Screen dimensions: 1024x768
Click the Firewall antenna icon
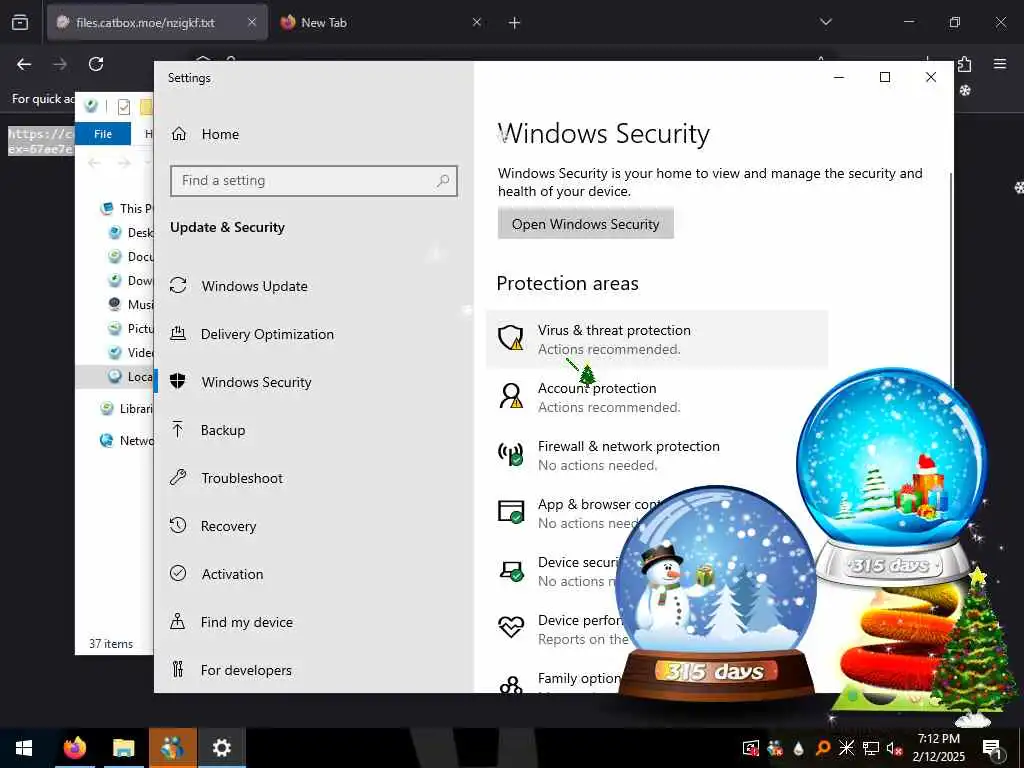tap(511, 453)
